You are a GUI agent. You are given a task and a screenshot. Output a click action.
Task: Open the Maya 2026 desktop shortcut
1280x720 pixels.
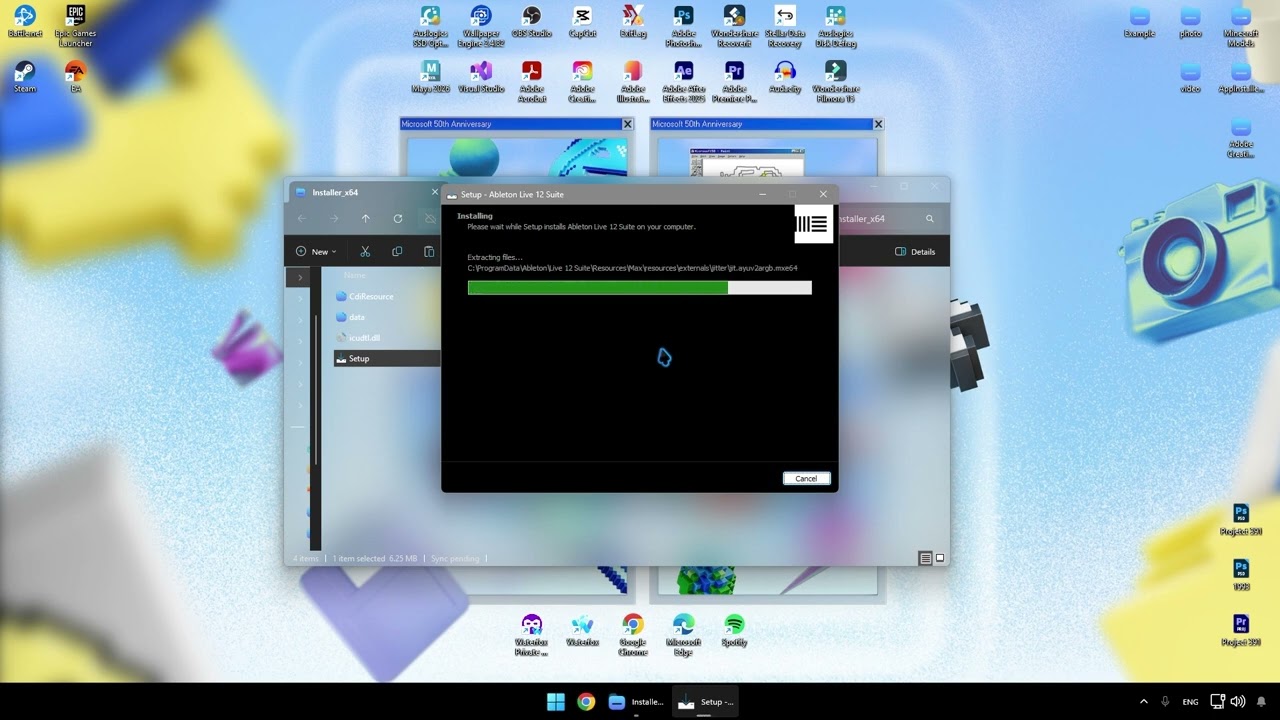point(430,77)
